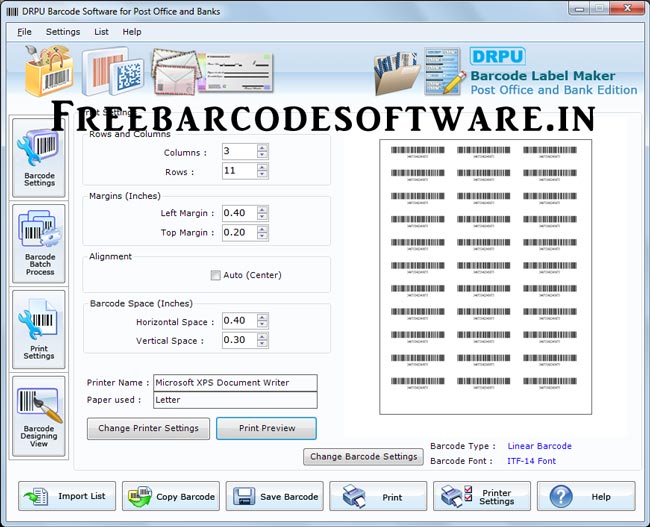650x527 pixels.
Task: Click the Horizontal Space input field
Action: point(240,321)
